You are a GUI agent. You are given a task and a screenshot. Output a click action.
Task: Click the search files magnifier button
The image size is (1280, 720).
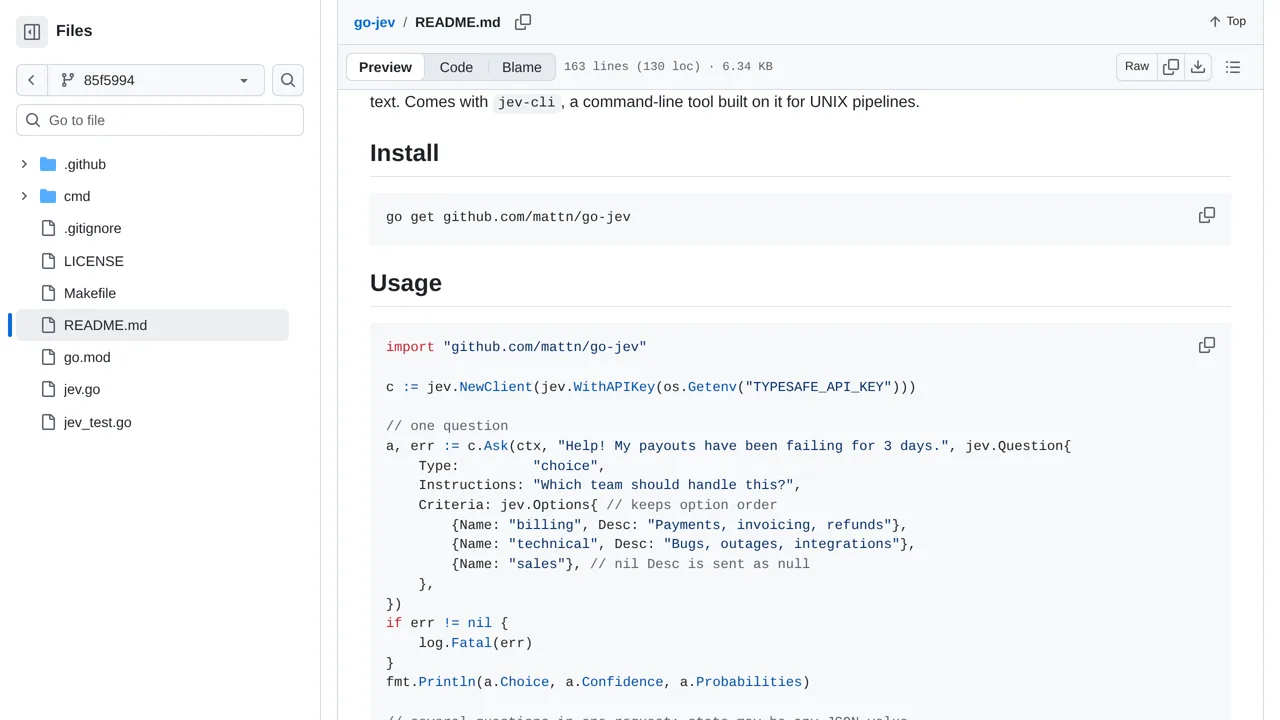coord(288,80)
